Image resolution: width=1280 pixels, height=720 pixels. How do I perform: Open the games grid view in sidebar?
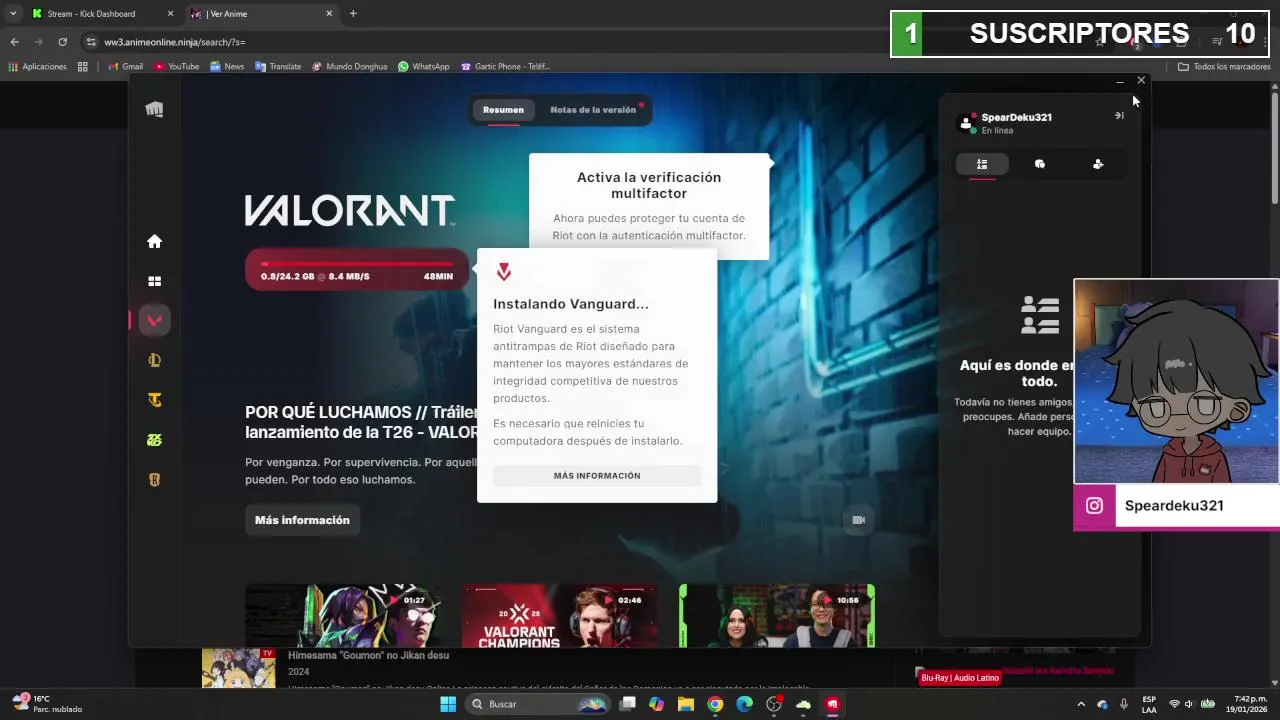154,281
